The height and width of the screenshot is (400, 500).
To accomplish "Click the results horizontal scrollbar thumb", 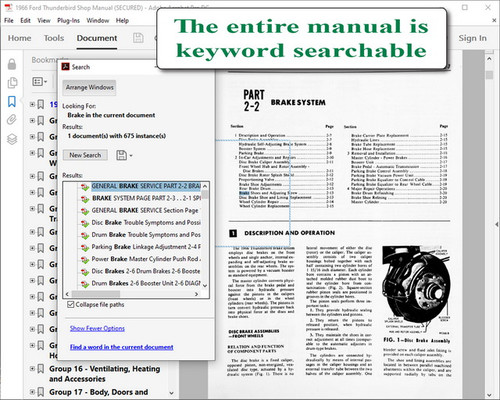I will (x=96, y=294).
